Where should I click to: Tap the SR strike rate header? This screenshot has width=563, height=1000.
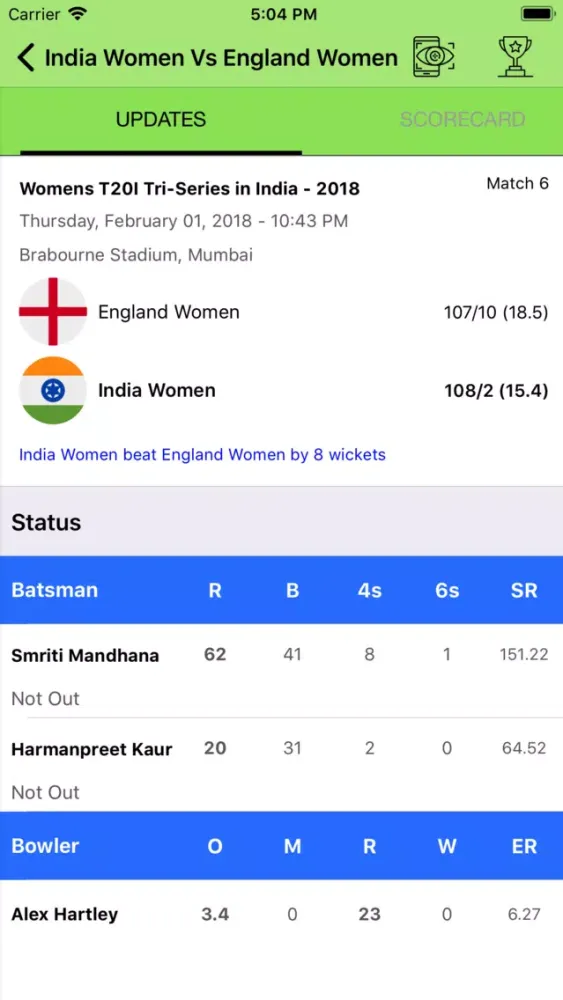524,590
